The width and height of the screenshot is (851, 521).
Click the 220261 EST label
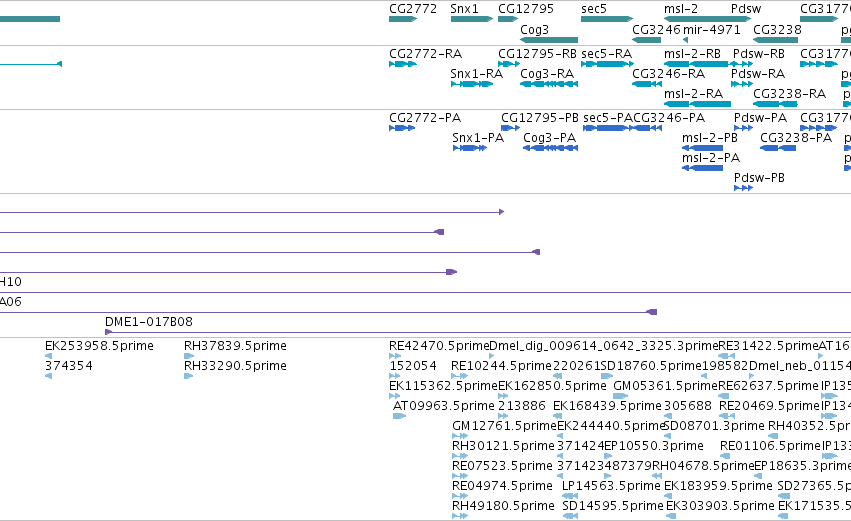pos(576,366)
